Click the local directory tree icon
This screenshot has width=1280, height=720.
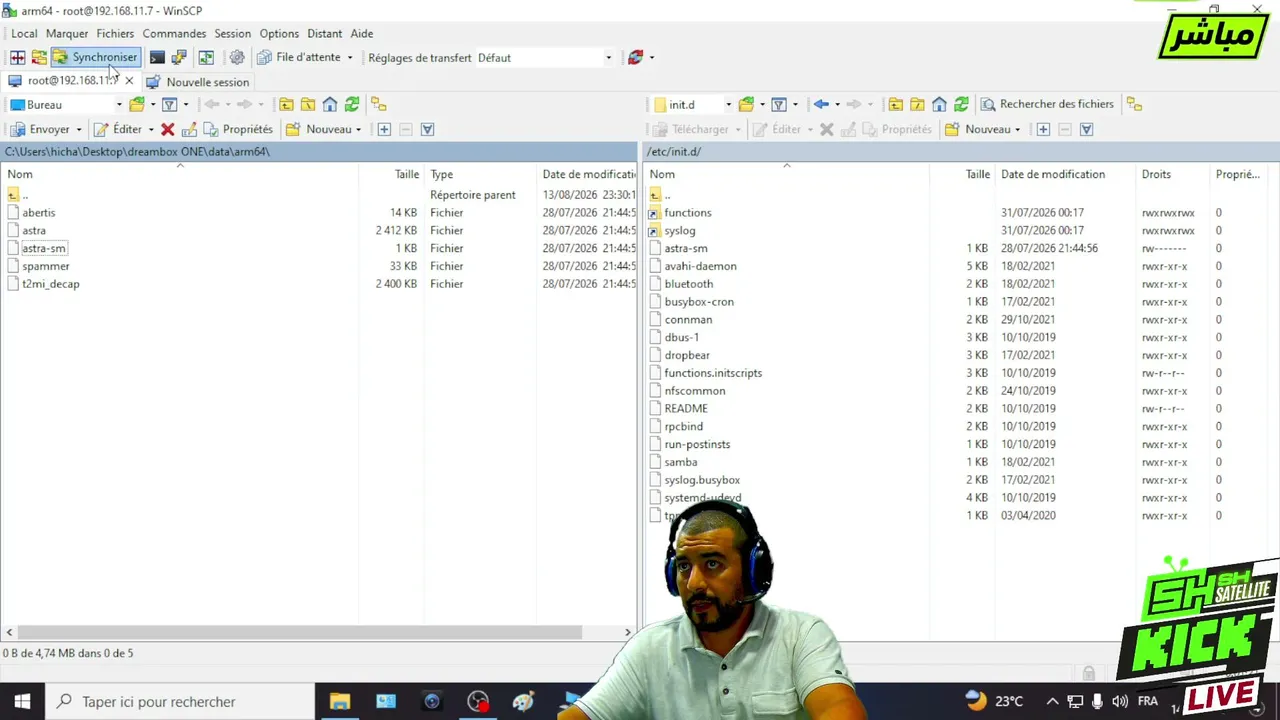[x=378, y=104]
